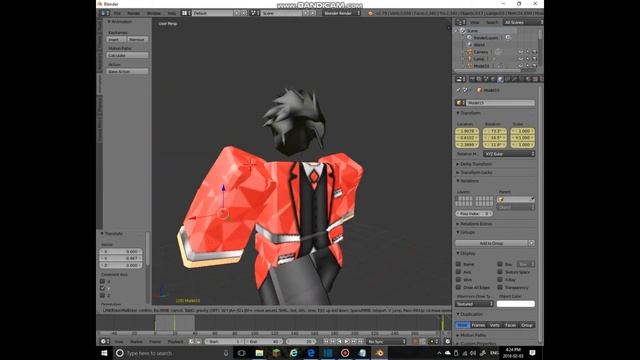Open the Info editor type selector icon
The image size is (640, 360).
click(x=104, y=13)
